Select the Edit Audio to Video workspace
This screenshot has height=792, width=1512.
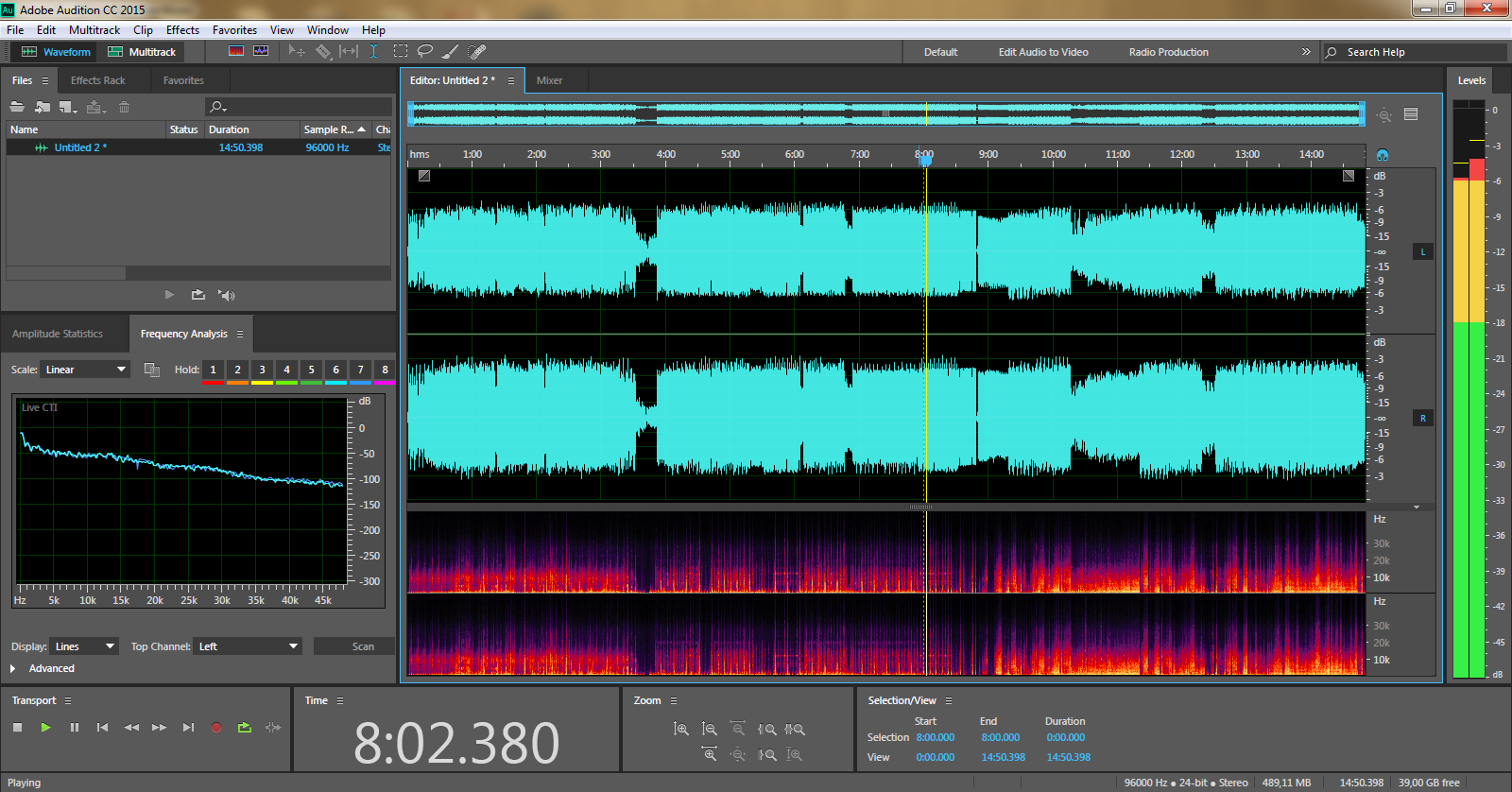[1043, 52]
